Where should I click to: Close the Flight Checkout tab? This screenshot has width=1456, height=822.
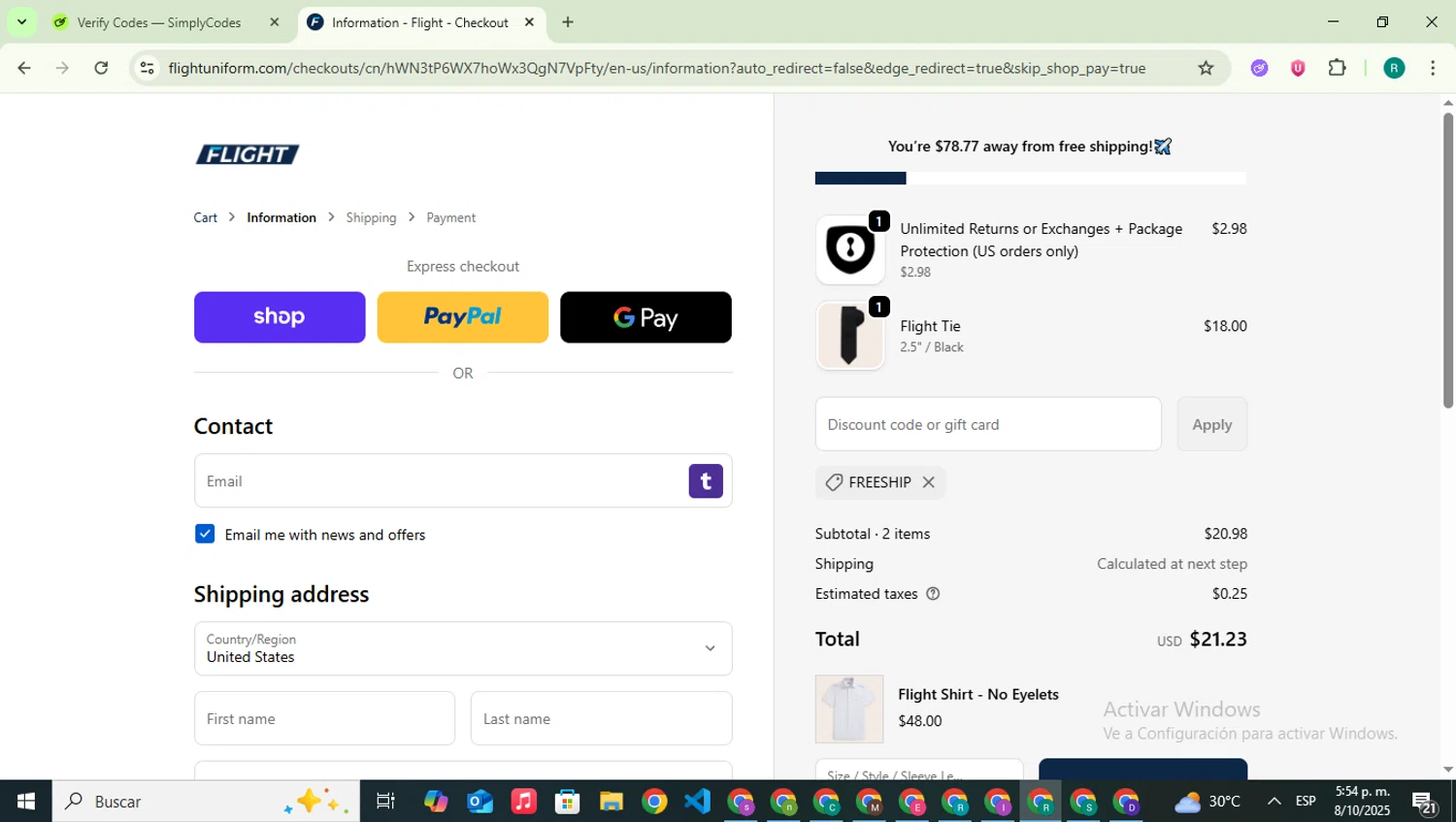click(x=529, y=22)
